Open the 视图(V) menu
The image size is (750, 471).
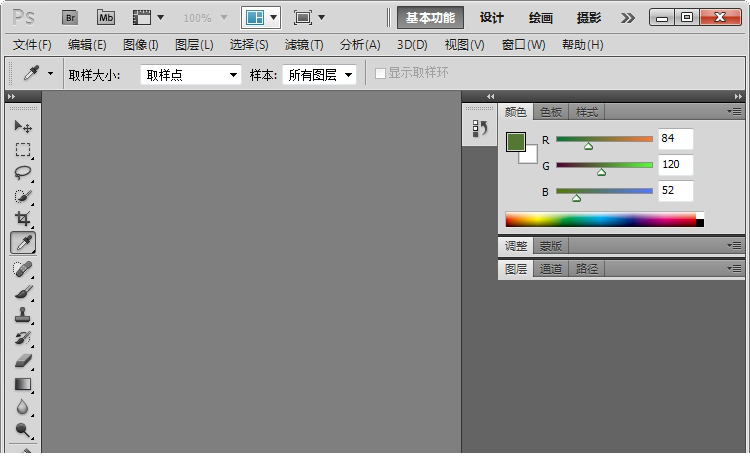tap(464, 45)
